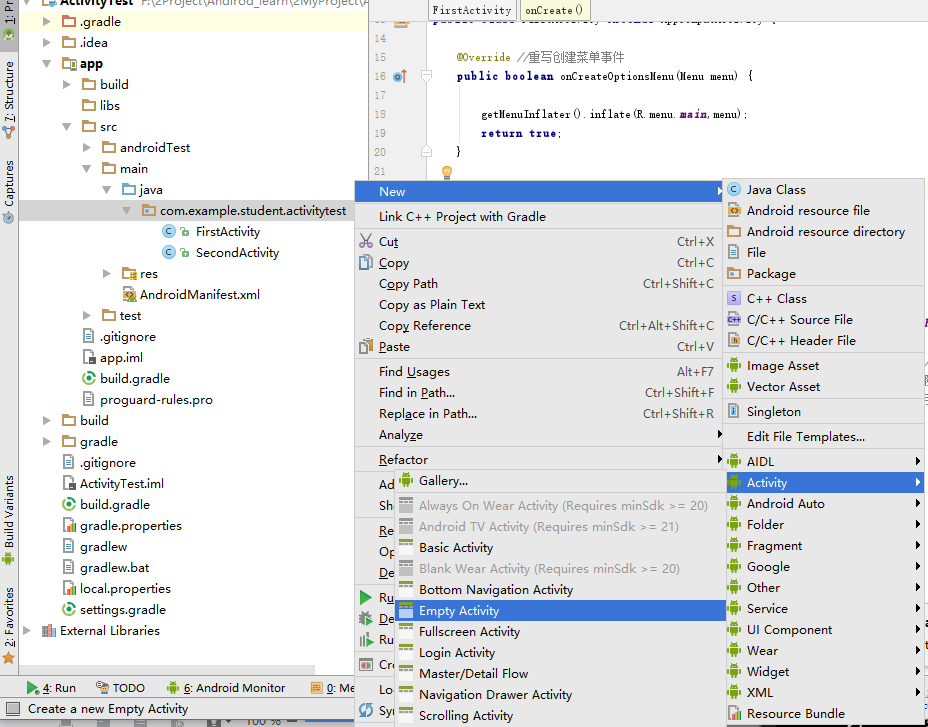Viewport: 928px width, 727px height.
Task: Click the Paste clipboard icon
Action: [x=365, y=347]
